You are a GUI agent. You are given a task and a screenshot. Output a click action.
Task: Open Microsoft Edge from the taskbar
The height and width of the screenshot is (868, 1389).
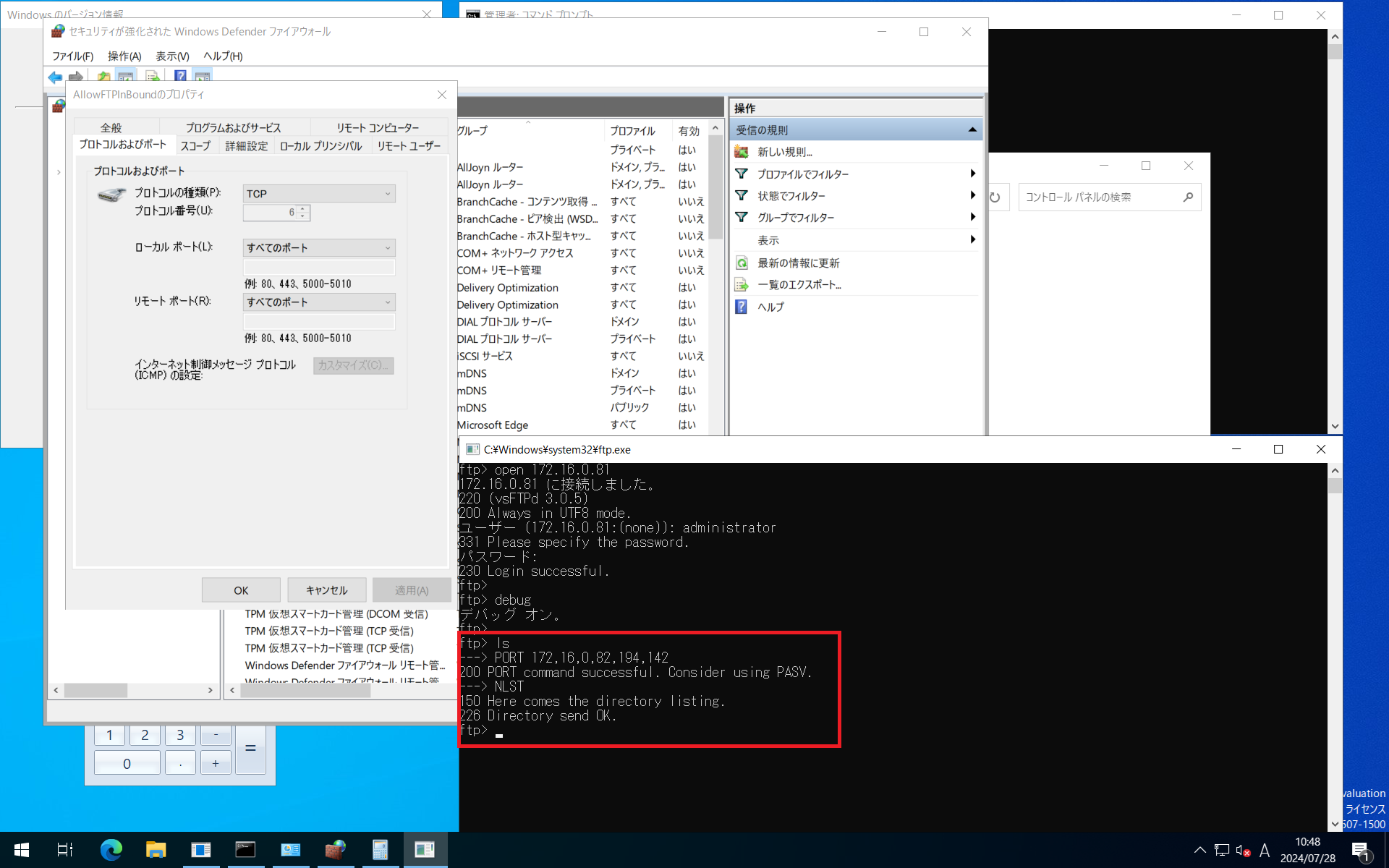[111, 850]
